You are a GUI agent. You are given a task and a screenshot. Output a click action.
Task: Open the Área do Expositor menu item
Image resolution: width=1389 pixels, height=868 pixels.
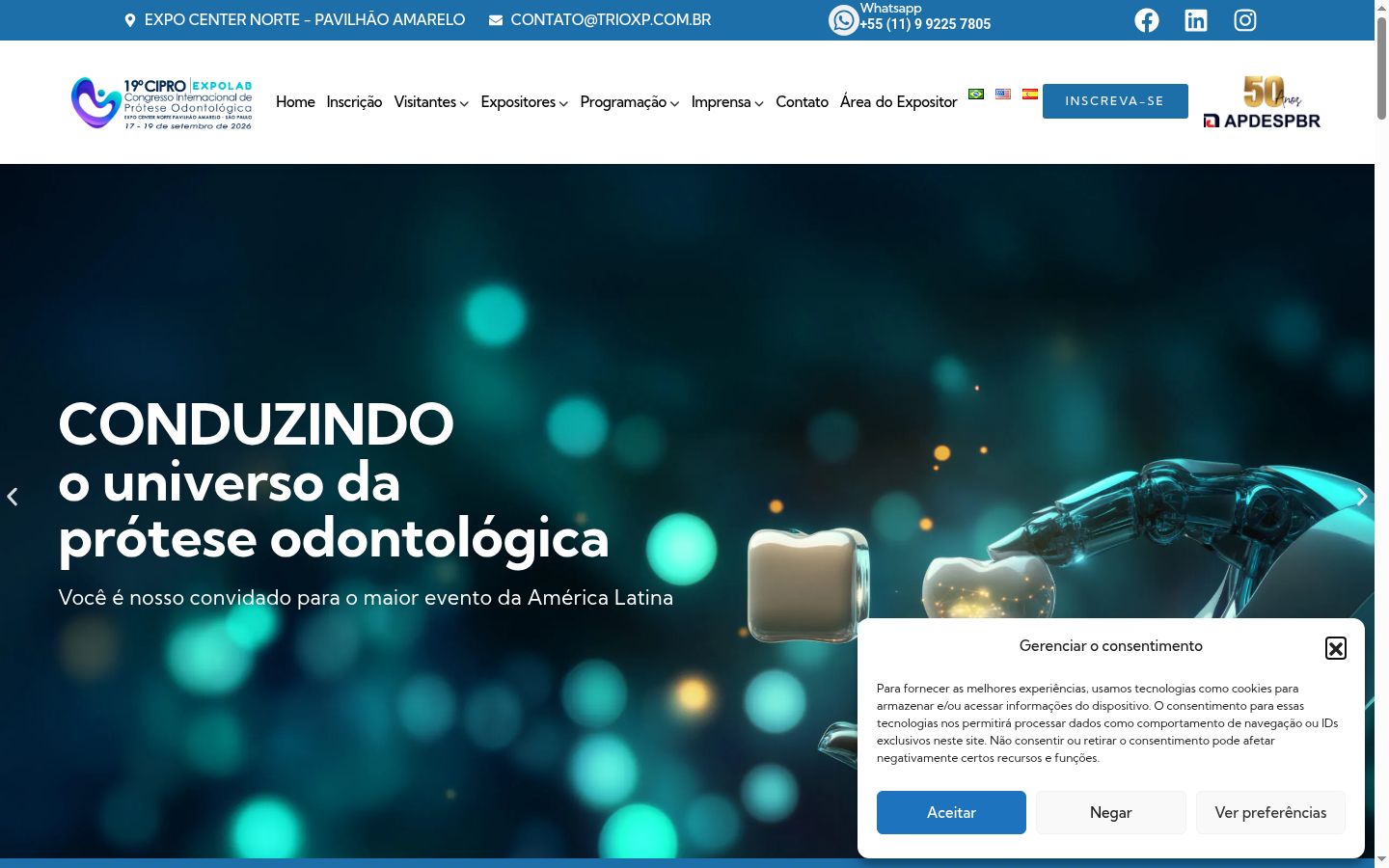(x=898, y=102)
